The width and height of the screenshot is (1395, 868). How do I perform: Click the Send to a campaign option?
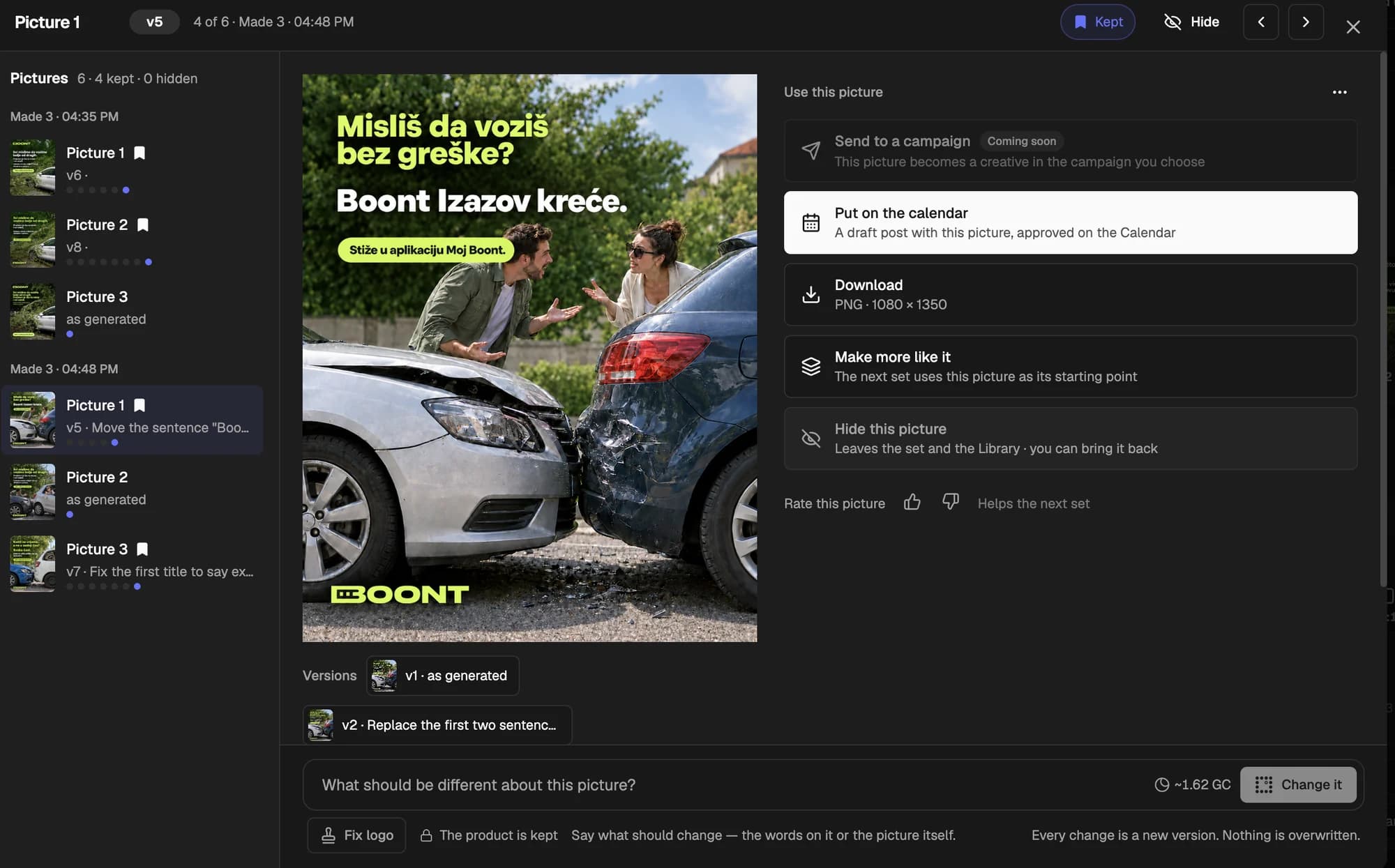coord(1071,151)
